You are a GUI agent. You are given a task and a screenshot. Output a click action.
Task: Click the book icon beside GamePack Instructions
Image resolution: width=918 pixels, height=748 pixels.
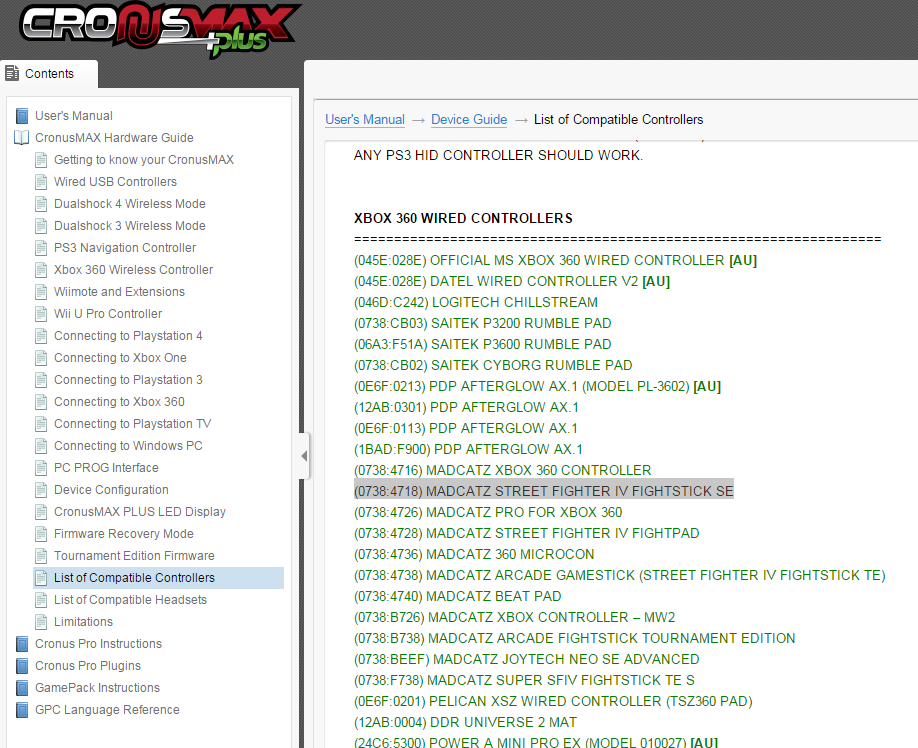pyautogui.click(x=22, y=688)
